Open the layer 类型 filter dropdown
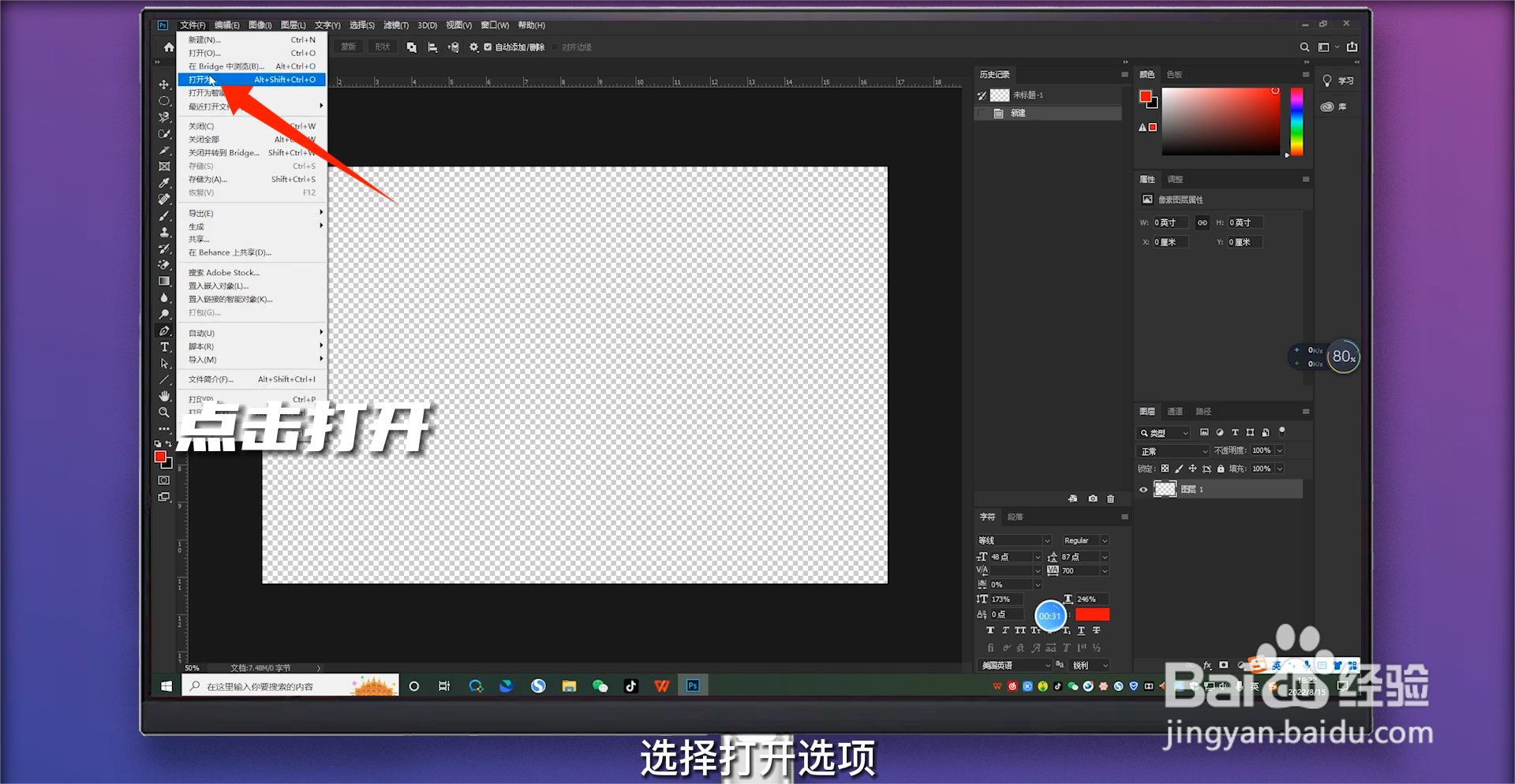Viewport: 1515px width, 784px height. click(1163, 433)
